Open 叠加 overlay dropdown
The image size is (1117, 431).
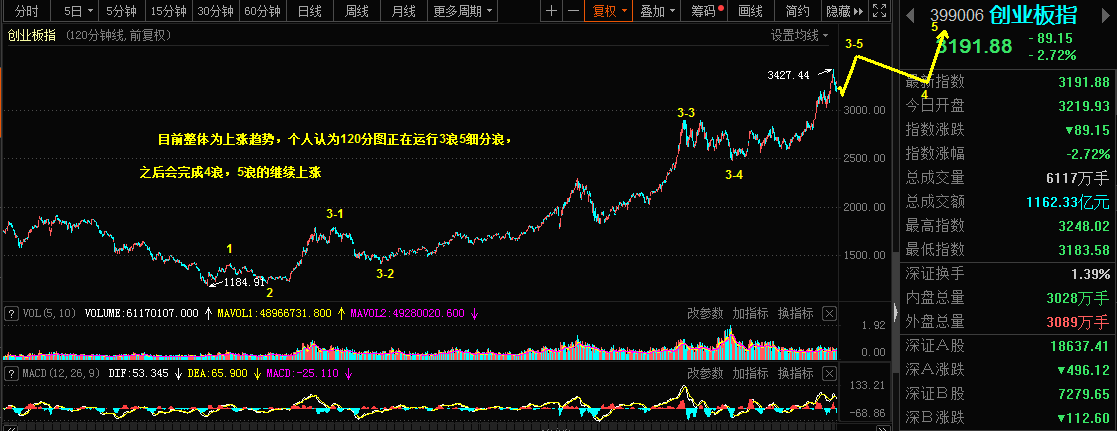pyautogui.click(x=657, y=11)
